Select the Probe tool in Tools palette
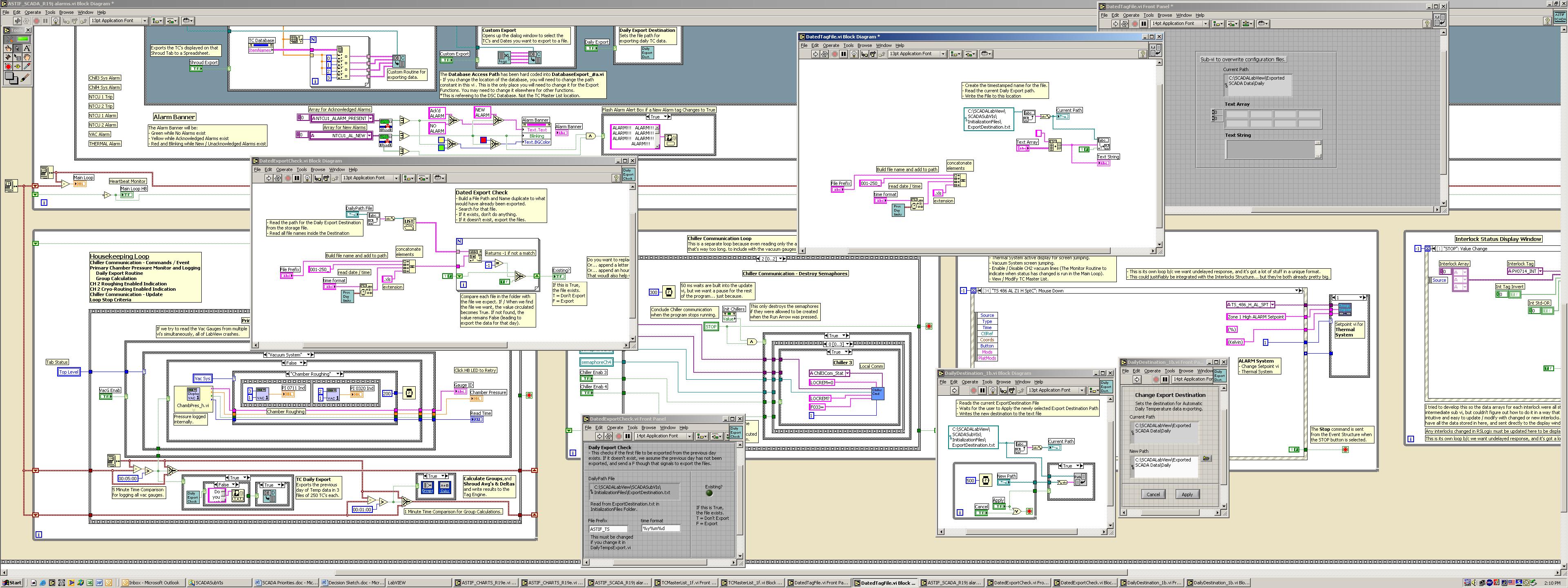This screenshot has width=1568, height=588. 18,66
